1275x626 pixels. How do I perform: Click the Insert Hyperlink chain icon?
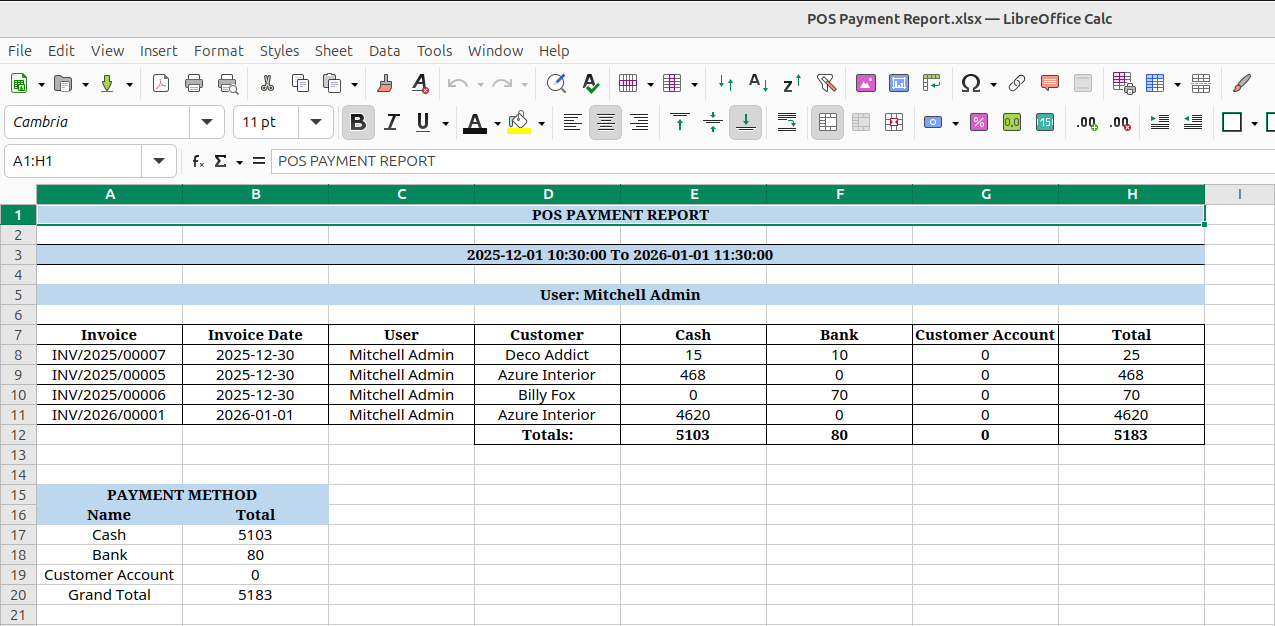1016,84
